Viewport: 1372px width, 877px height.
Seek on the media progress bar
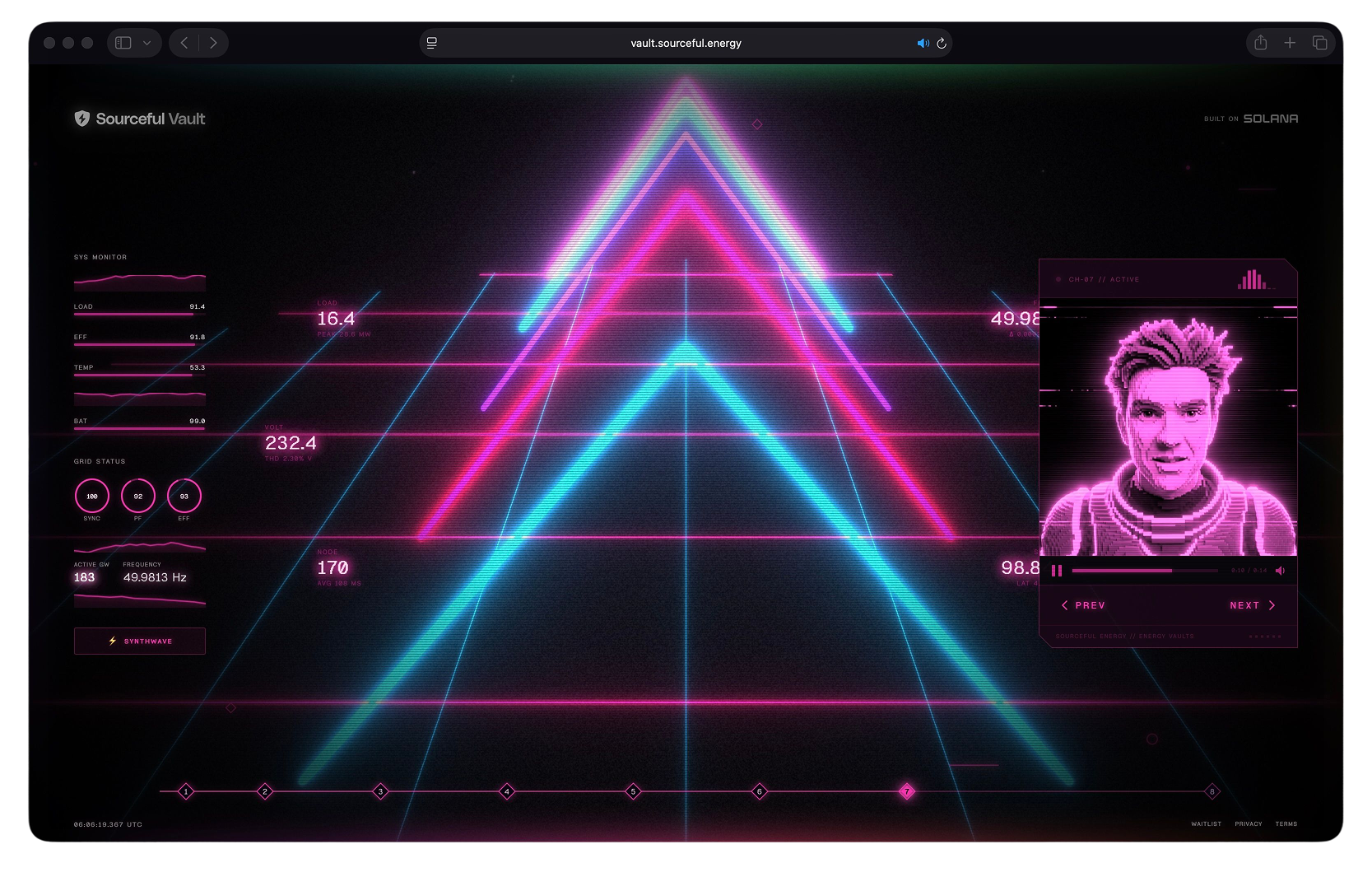(1144, 571)
